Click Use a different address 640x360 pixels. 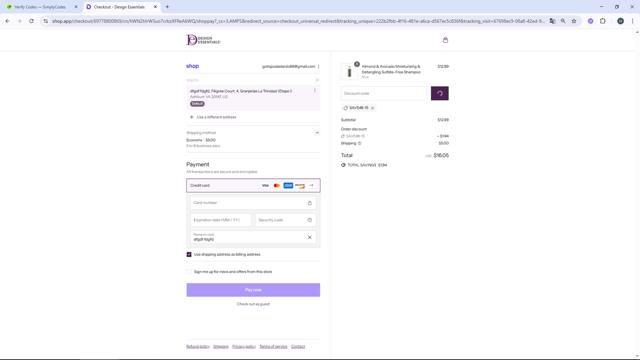click(216, 117)
